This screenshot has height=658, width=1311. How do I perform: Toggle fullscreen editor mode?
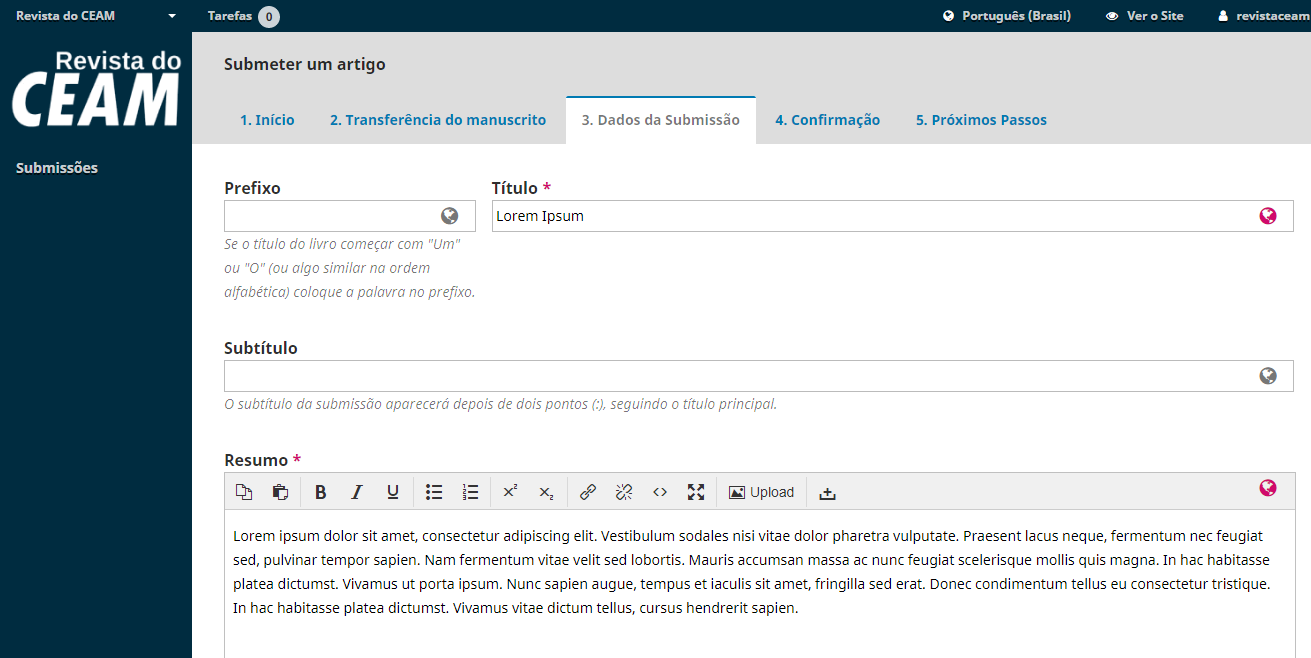[x=696, y=492]
